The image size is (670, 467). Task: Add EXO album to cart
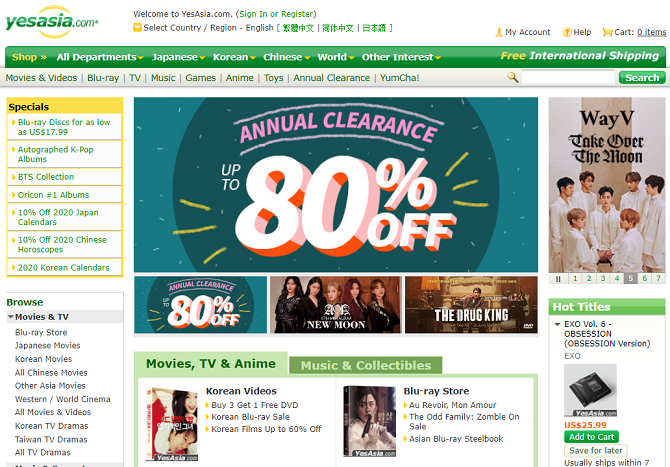pos(591,437)
